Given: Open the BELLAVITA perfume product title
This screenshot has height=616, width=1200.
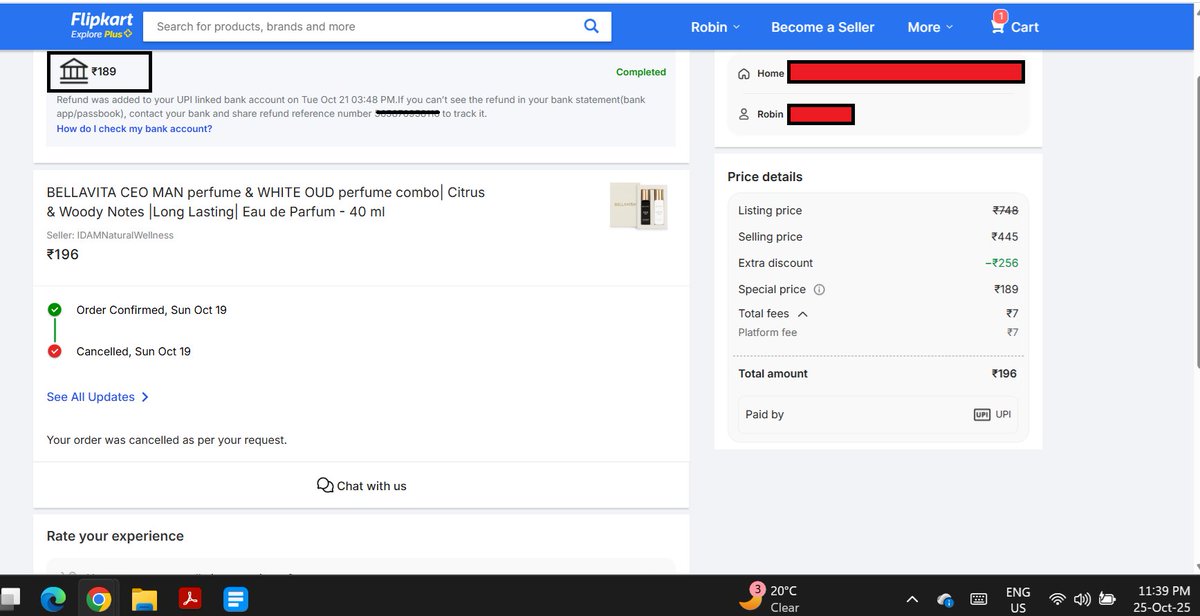Looking at the screenshot, I should coord(266,201).
